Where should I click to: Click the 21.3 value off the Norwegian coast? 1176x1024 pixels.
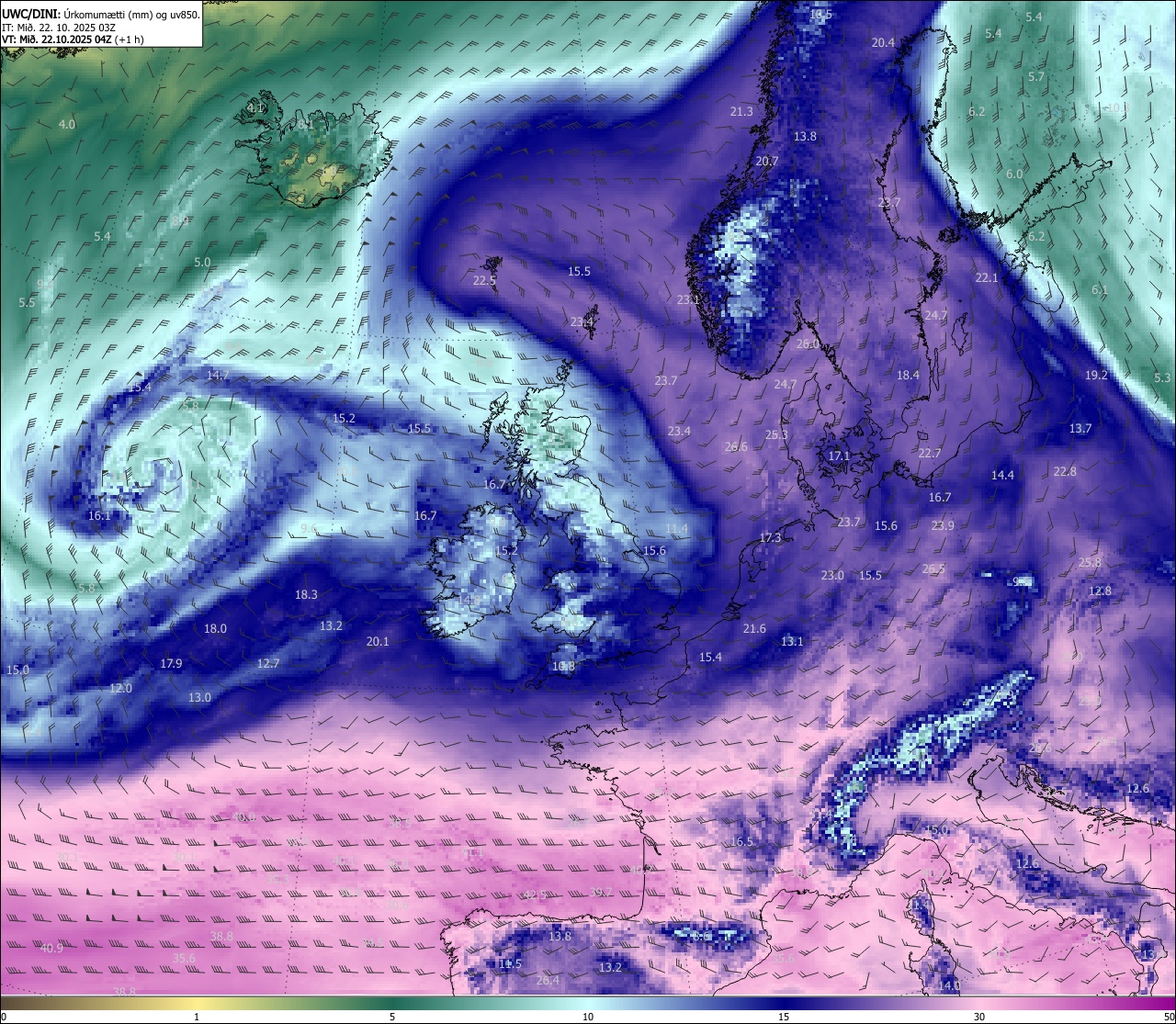(x=741, y=111)
